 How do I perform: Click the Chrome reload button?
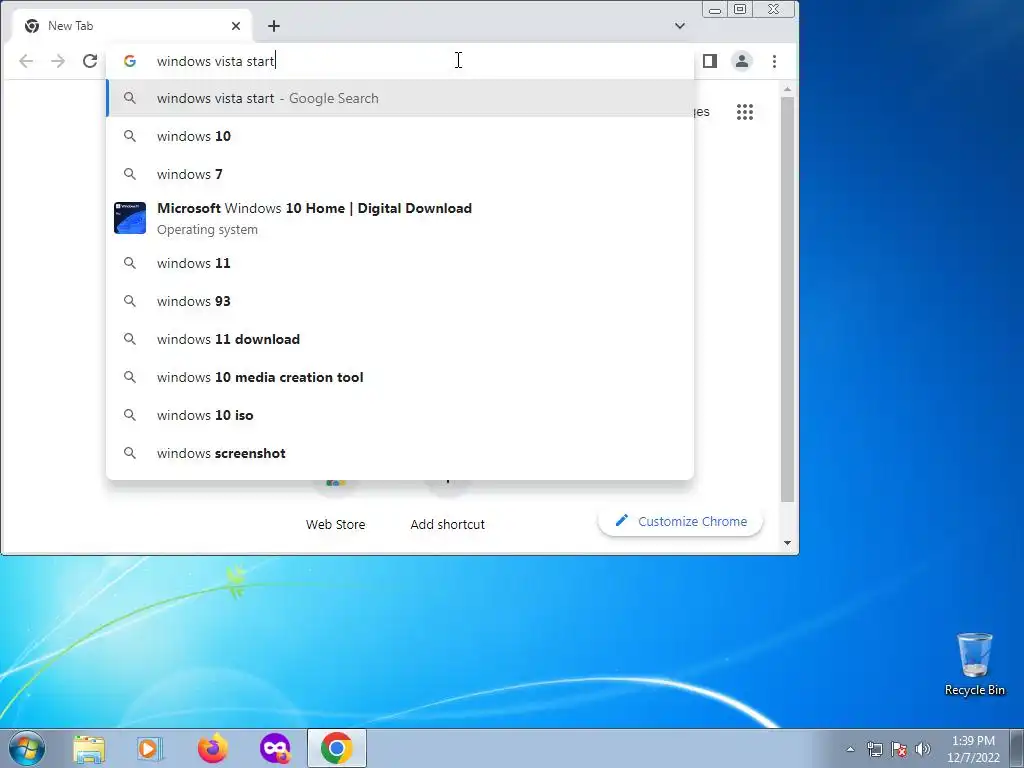coord(90,61)
